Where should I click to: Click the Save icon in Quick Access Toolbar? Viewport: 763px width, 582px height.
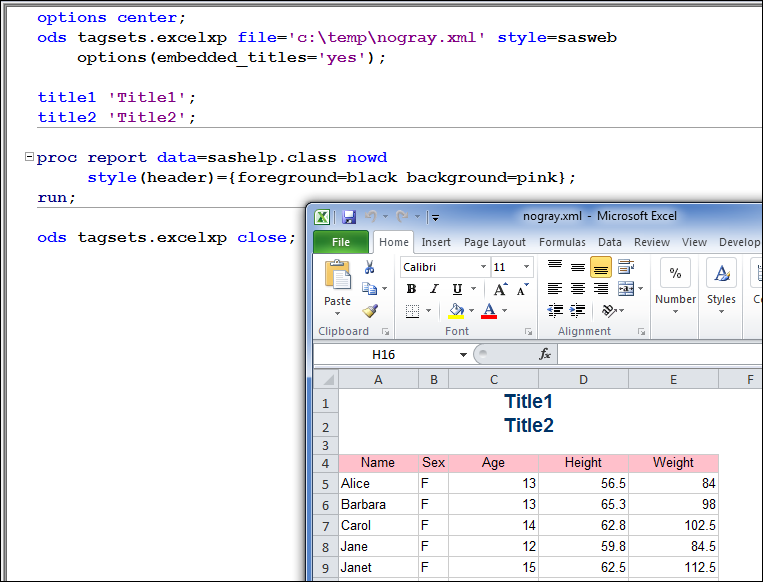tap(349, 216)
